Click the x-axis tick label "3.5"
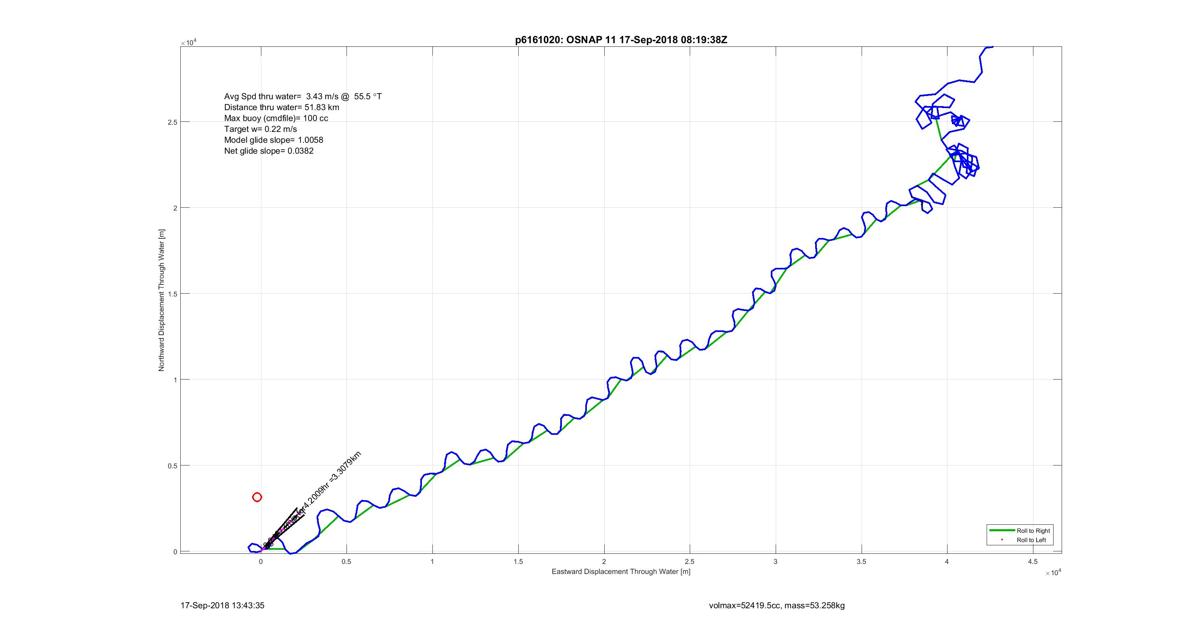 coord(861,562)
